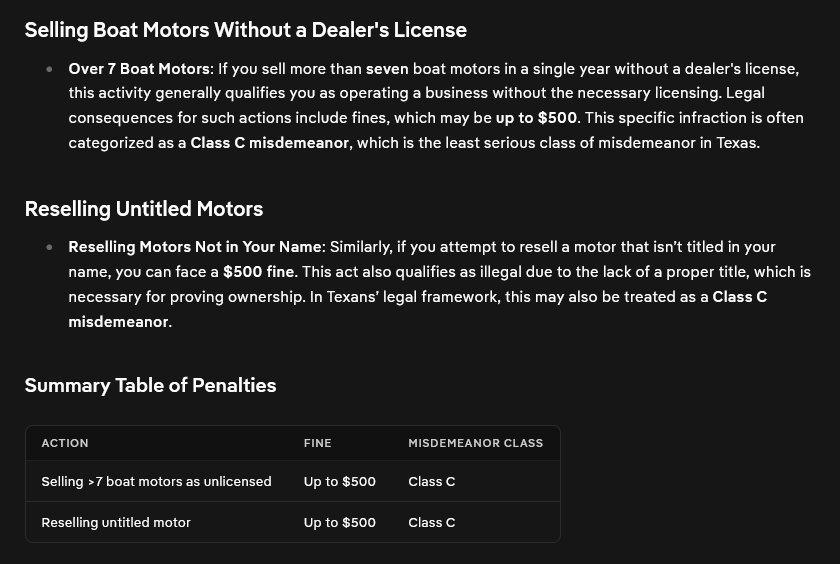Click the bullet before "Reselling Motors Not in Your Name"

pos(49,247)
